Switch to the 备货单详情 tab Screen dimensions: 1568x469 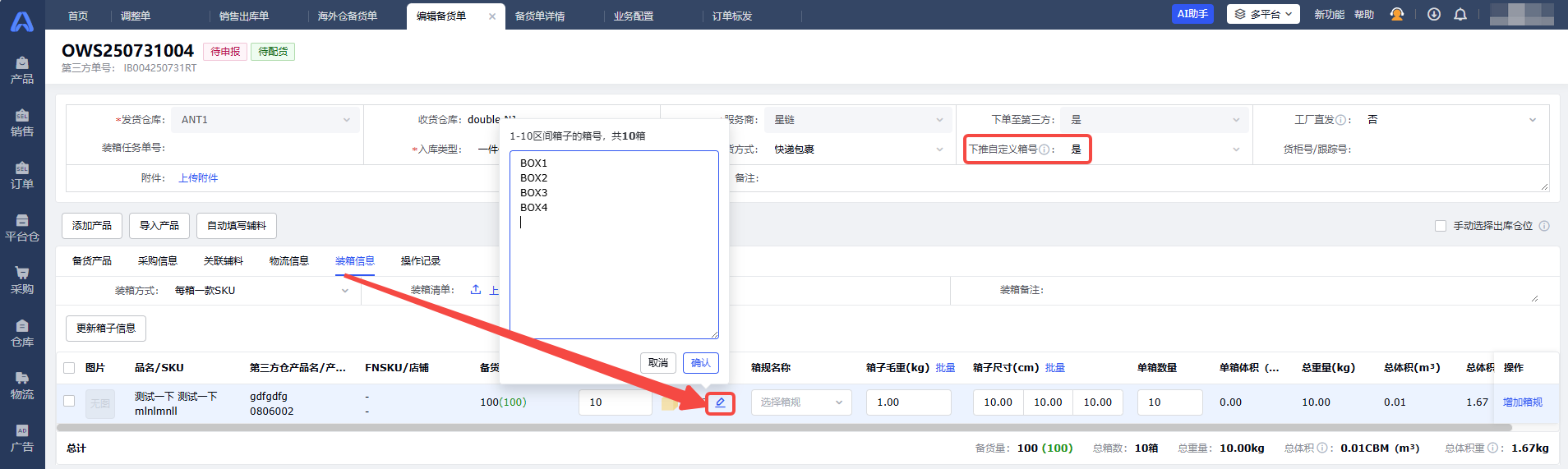pos(540,16)
